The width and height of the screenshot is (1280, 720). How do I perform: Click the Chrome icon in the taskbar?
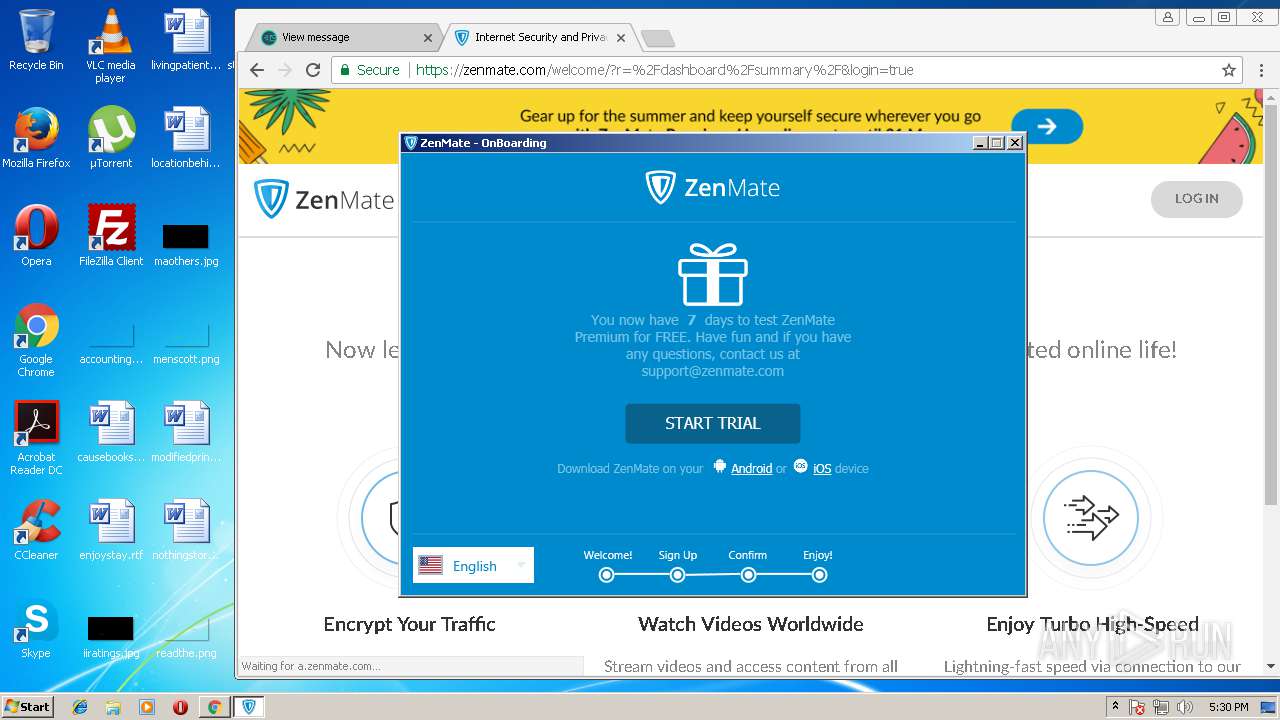214,707
